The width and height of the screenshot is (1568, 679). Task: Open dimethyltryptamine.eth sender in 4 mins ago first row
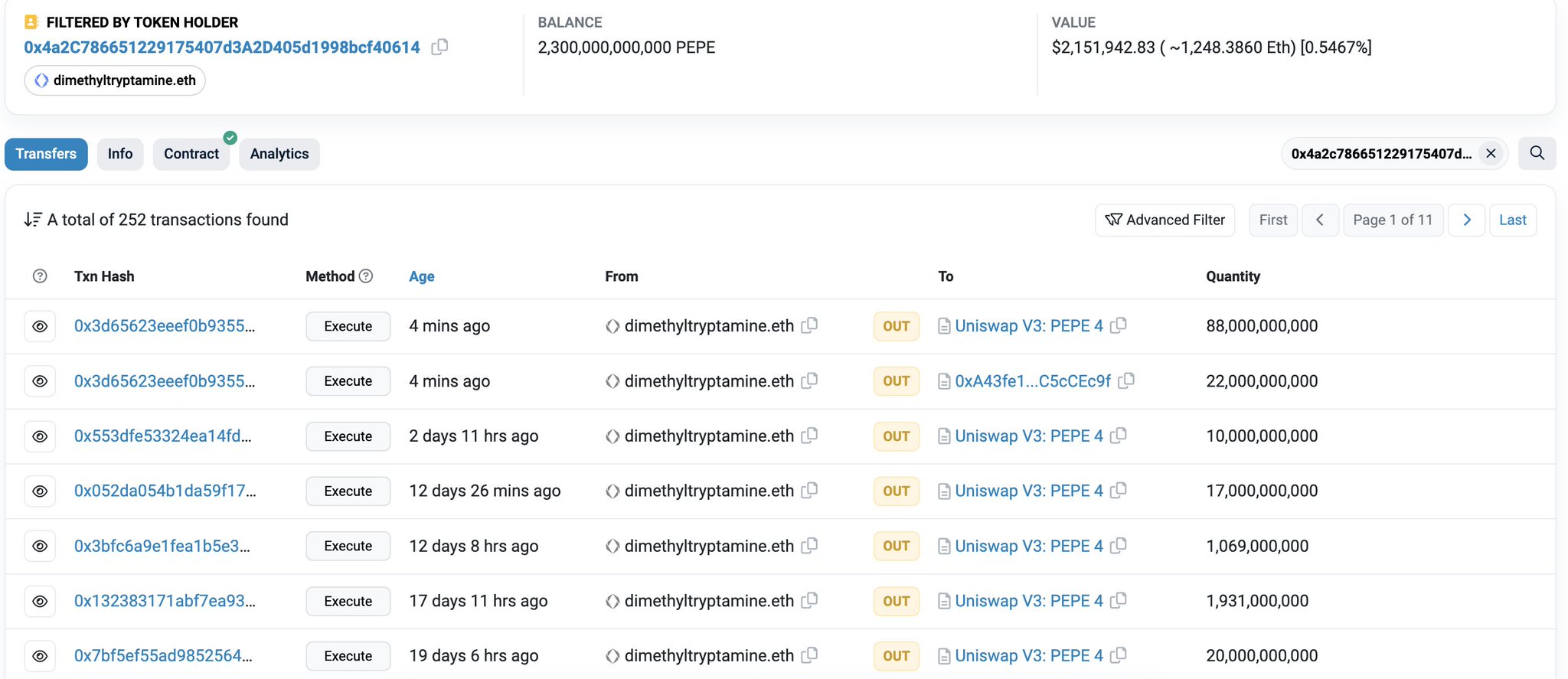(709, 326)
